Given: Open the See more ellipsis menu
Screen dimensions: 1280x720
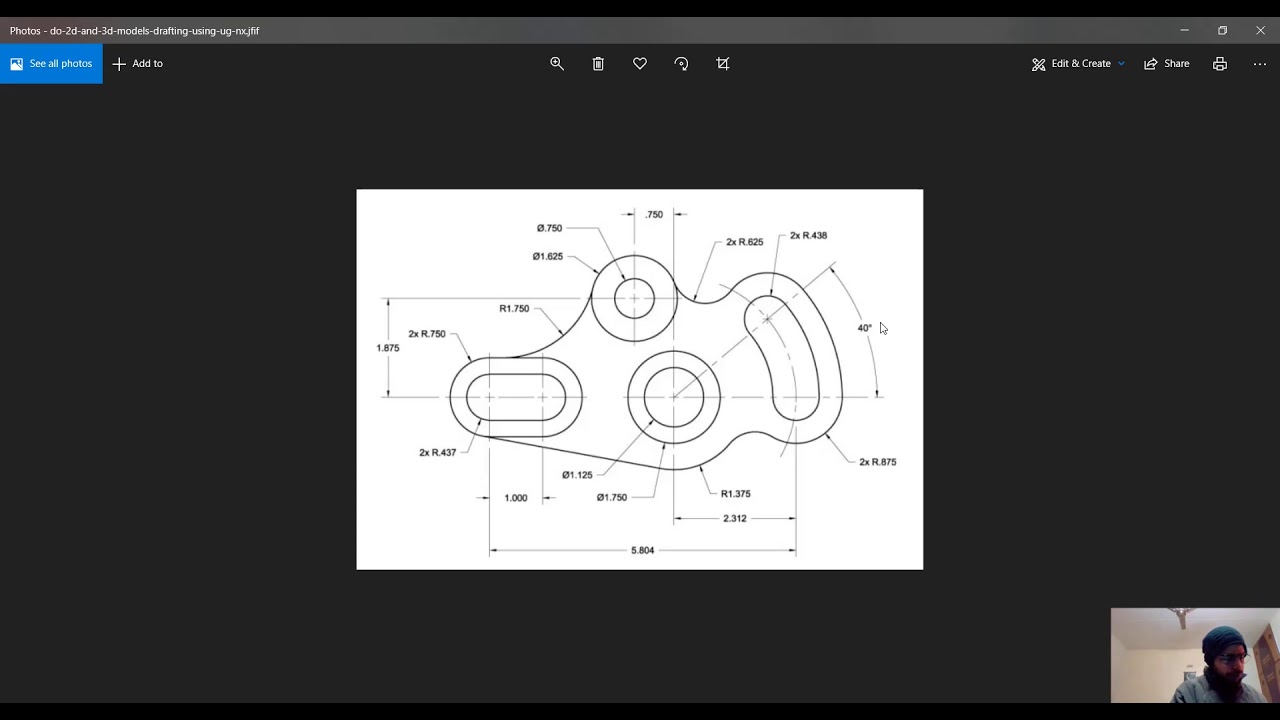Looking at the screenshot, I should 1260,63.
